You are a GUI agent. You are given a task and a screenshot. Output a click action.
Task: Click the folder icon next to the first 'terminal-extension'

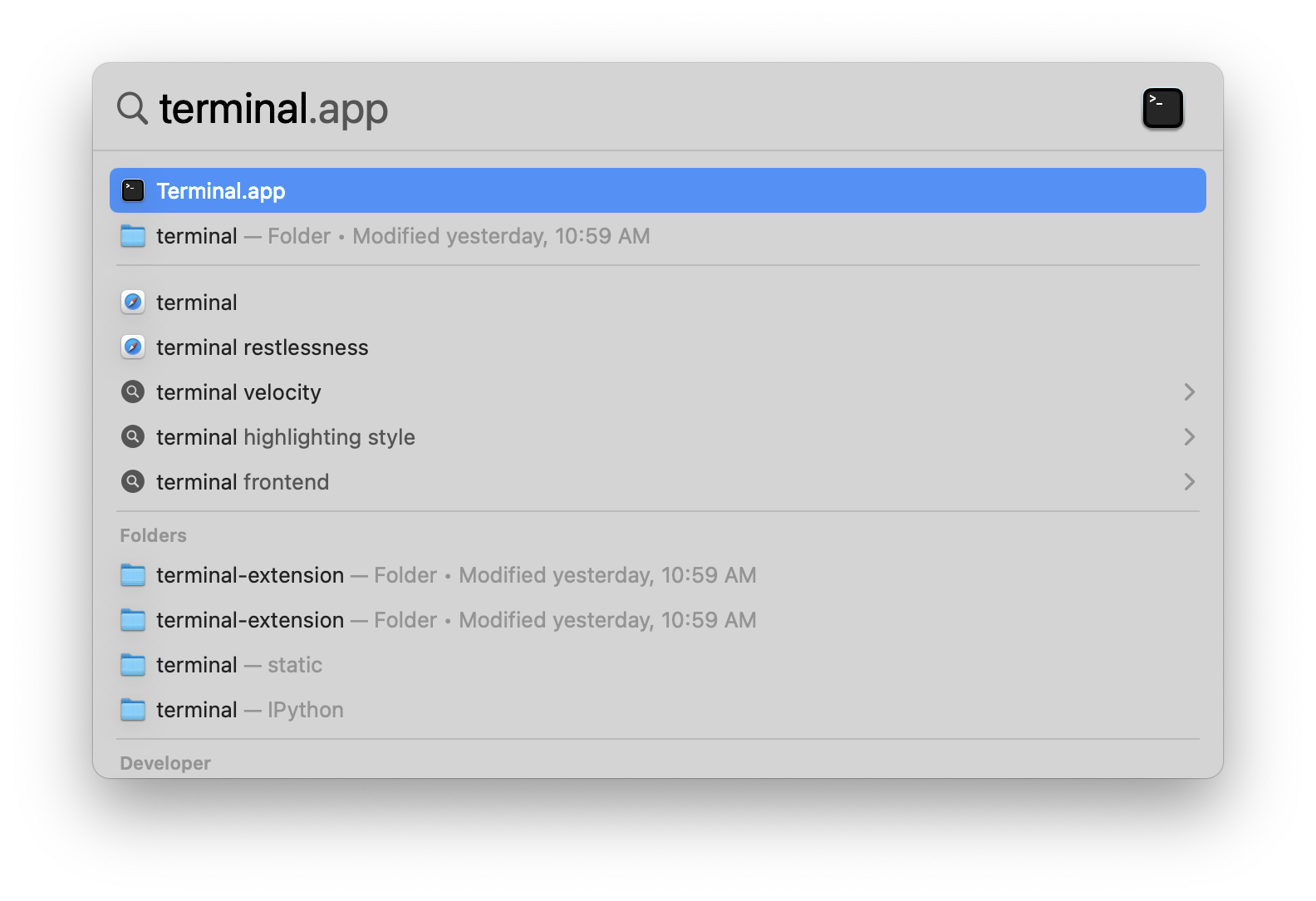pyautogui.click(x=133, y=574)
